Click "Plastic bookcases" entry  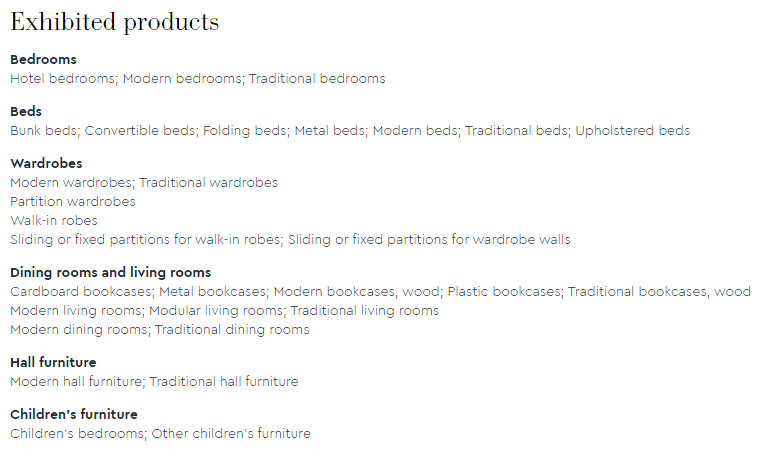504,291
